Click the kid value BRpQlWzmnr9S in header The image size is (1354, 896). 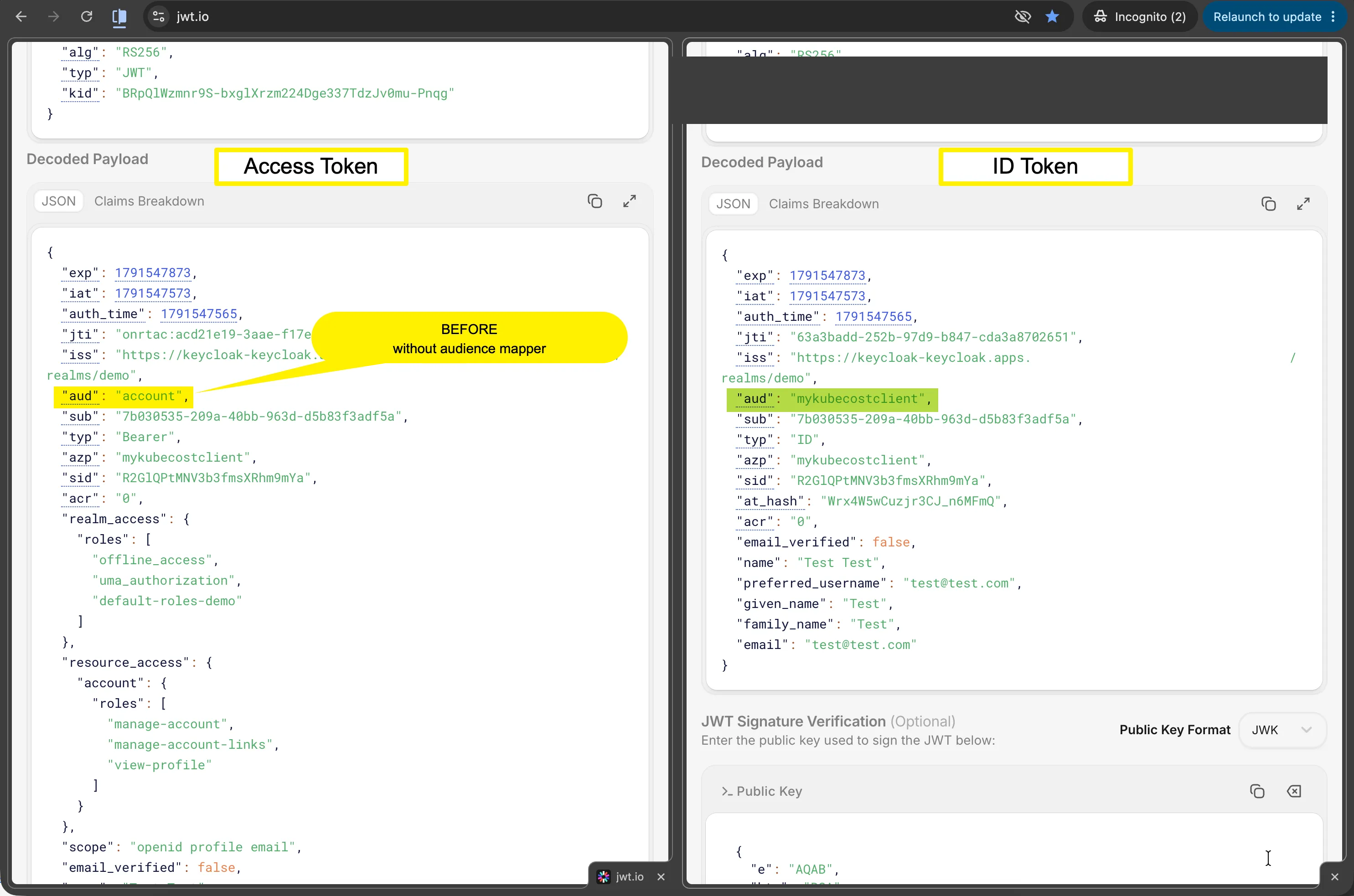tap(284, 93)
